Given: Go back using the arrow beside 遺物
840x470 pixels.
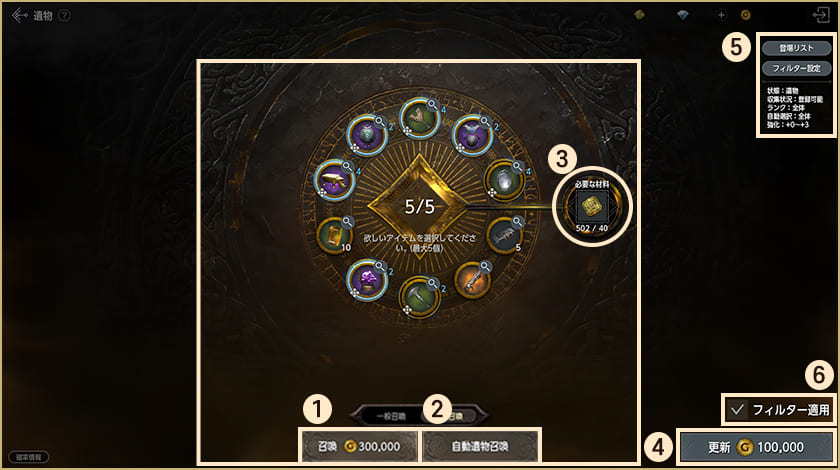Looking at the screenshot, I should (x=19, y=16).
